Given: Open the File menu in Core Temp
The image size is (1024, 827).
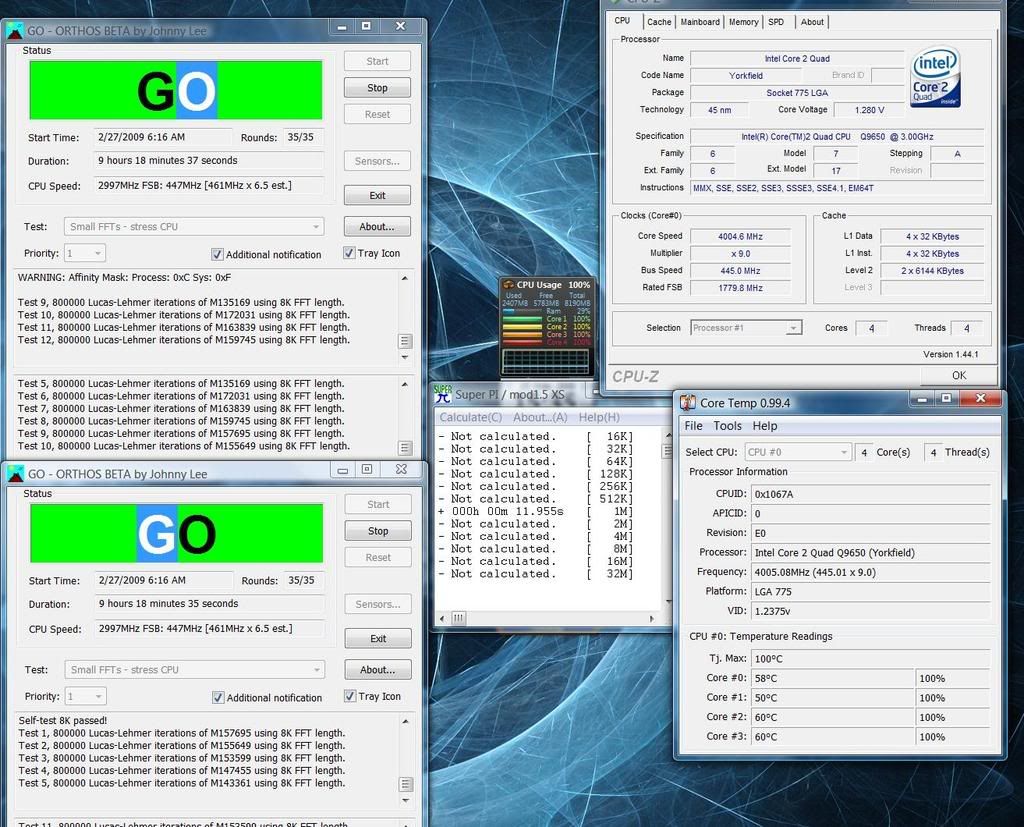Looking at the screenshot, I should click(x=694, y=426).
